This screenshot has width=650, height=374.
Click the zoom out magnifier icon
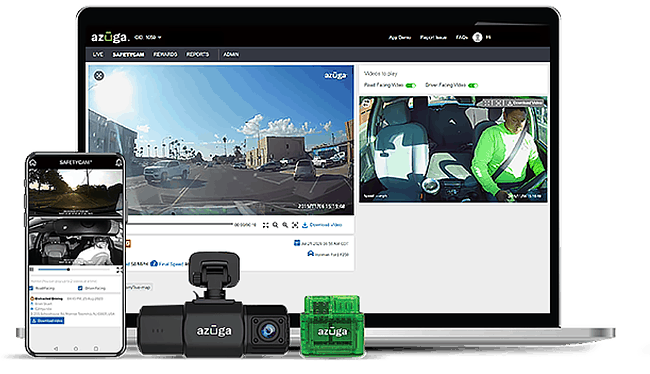tap(275, 225)
